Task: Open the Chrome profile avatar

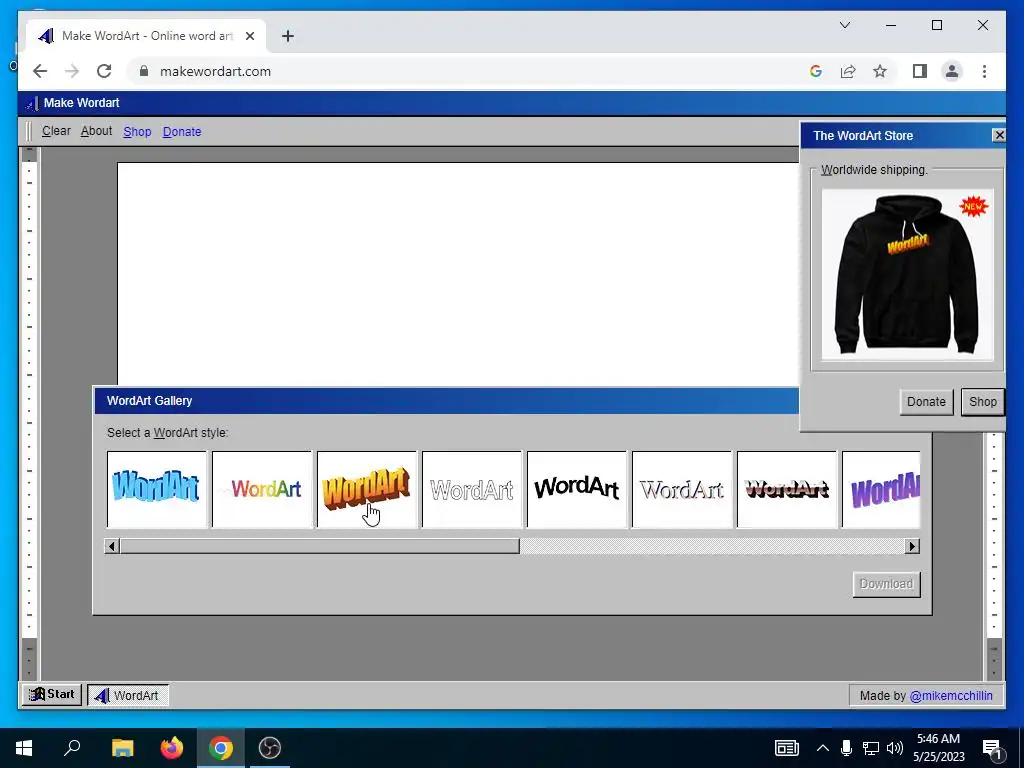Action: pyautogui.click(x=952, y=71)
